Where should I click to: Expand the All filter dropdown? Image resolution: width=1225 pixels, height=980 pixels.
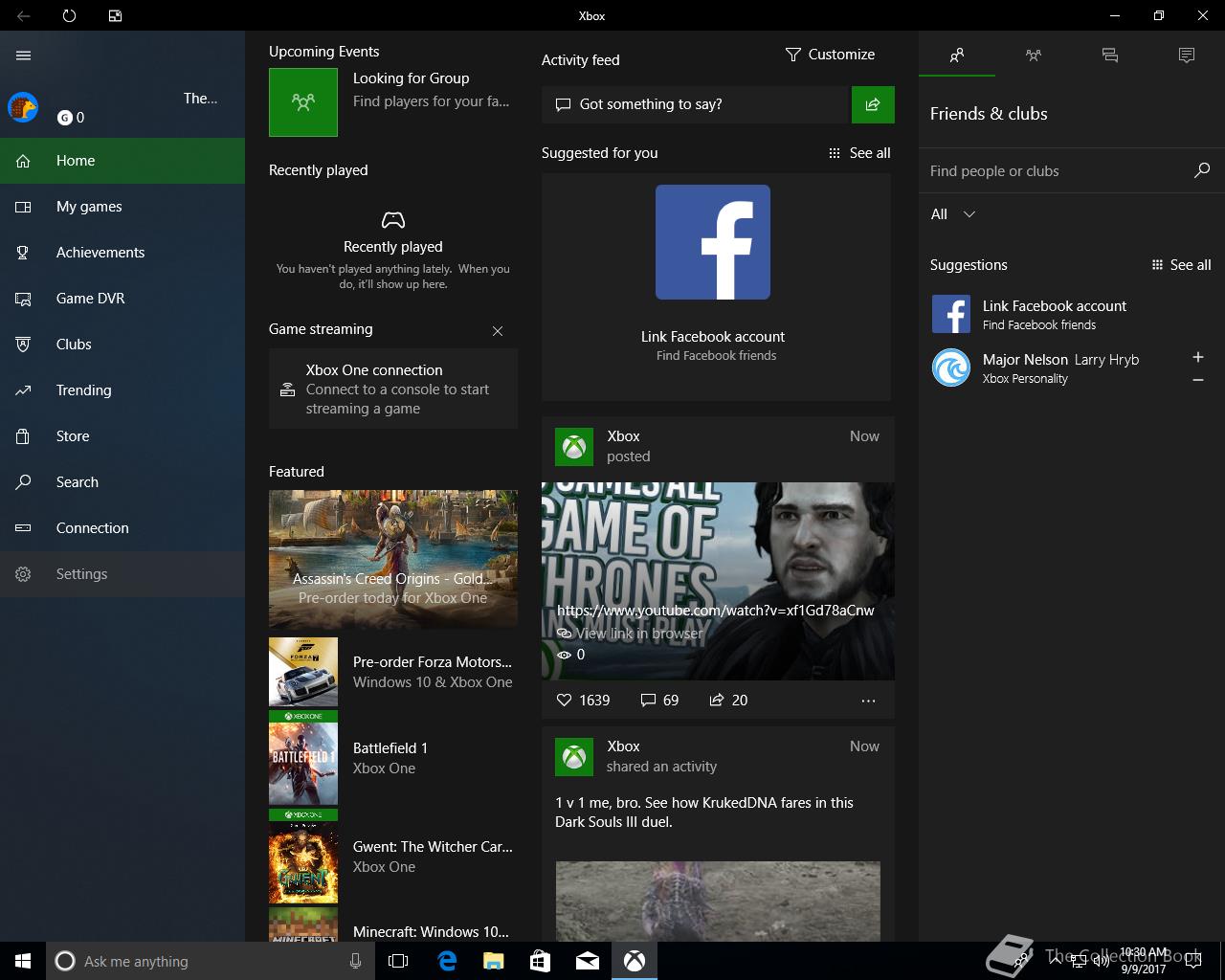[953, 214]
